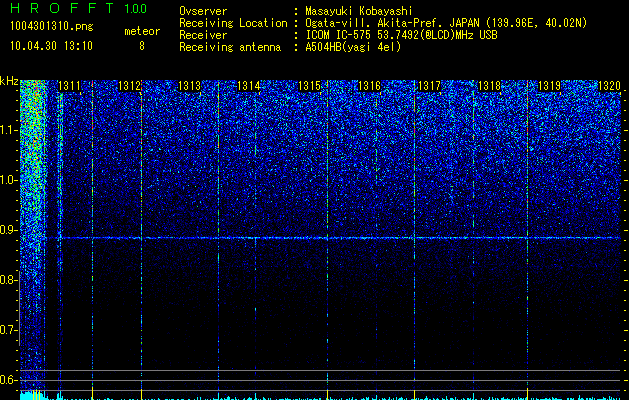The width and height of the screenshot is (629, 400).
Task: Click the 1315 time marker
Action: pyautogui.click(x=309, y=86)
